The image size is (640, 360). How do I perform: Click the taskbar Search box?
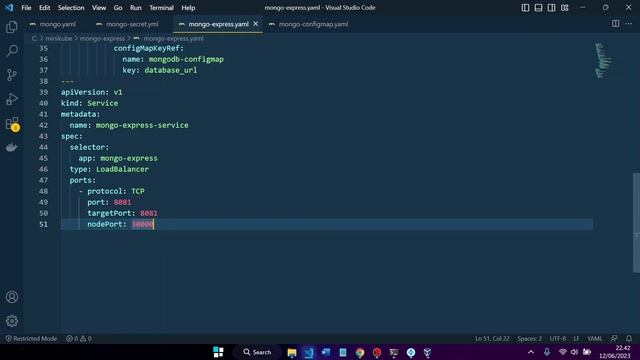point(257,352)
